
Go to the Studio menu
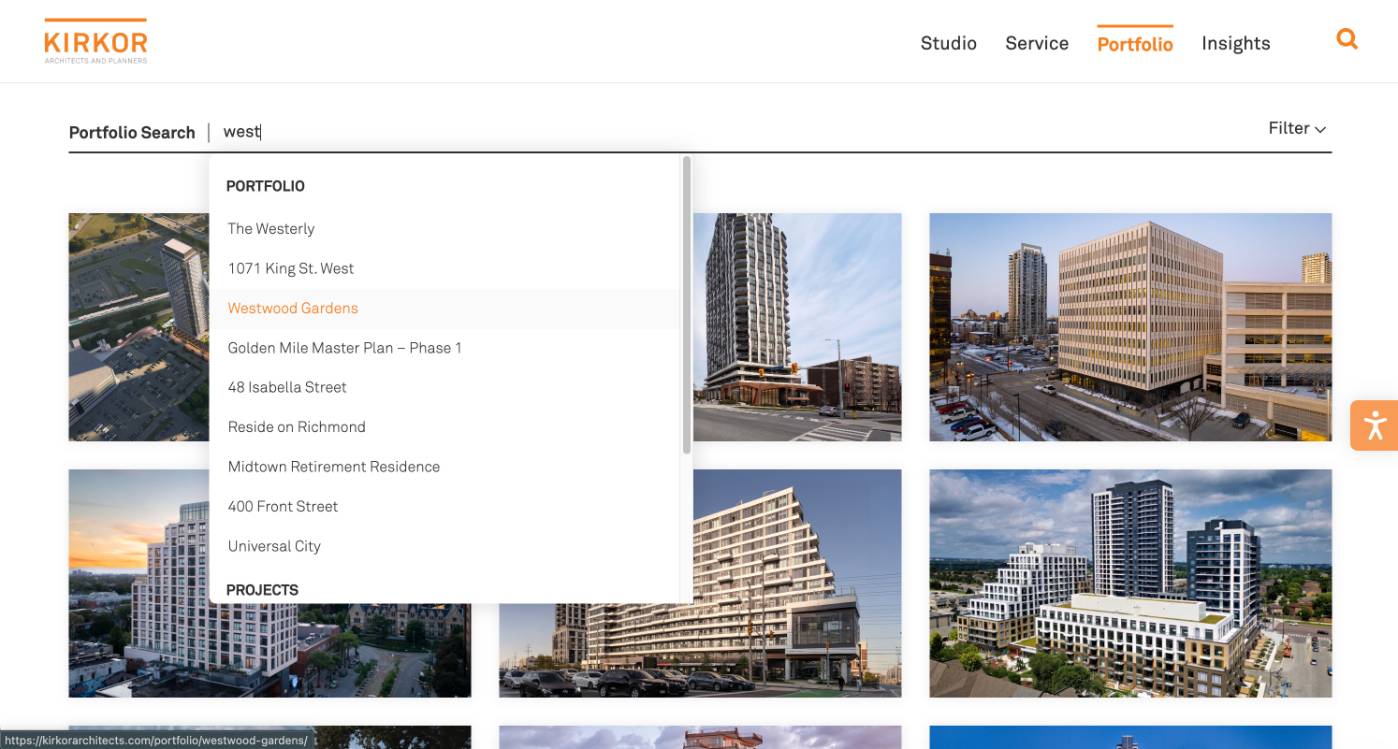point(948,43)
